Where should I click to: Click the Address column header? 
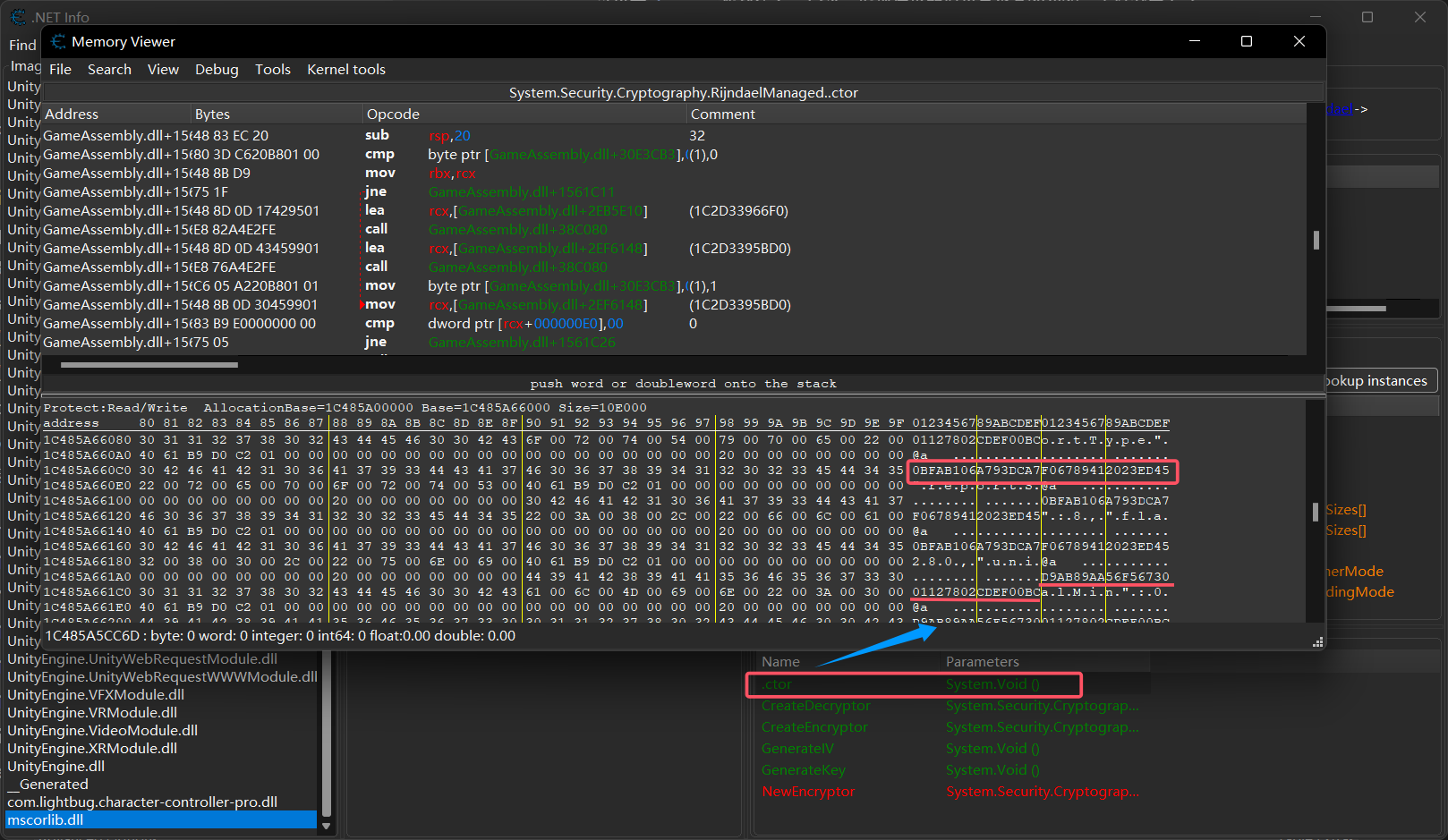(116, 115)
